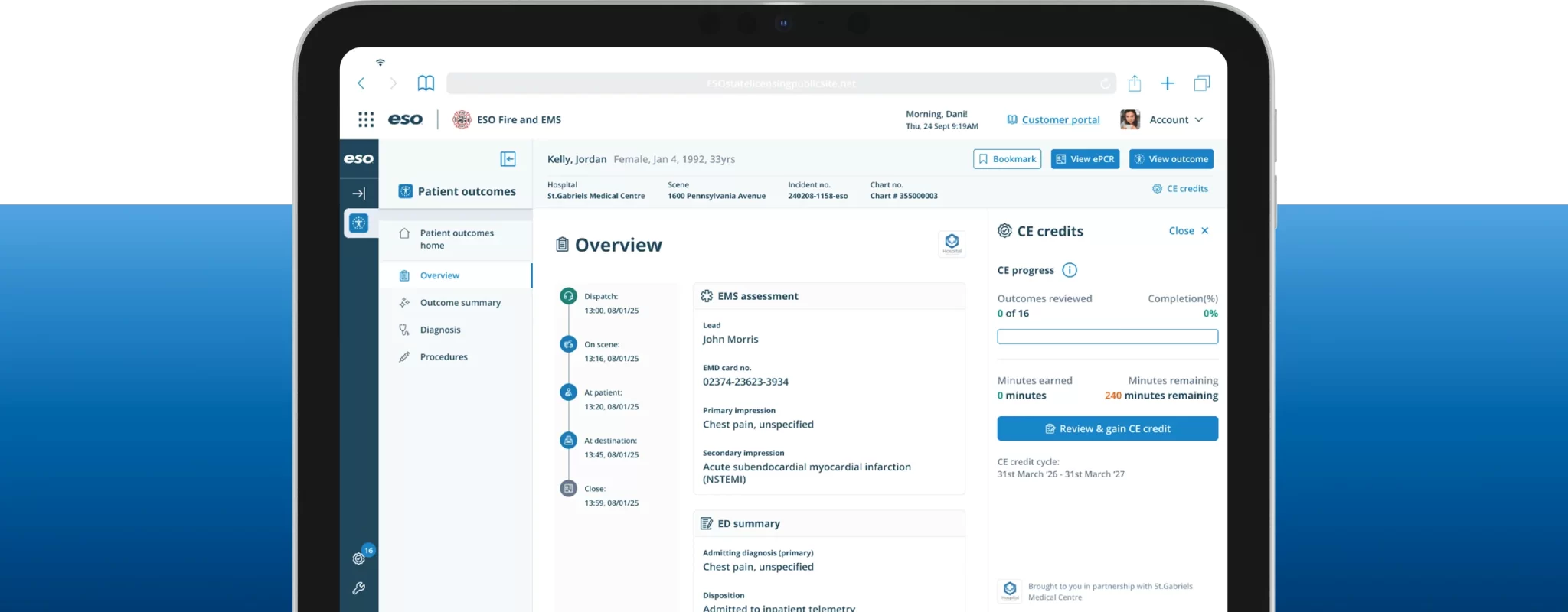Click the CE credit cycle dates

point(1060,474)
